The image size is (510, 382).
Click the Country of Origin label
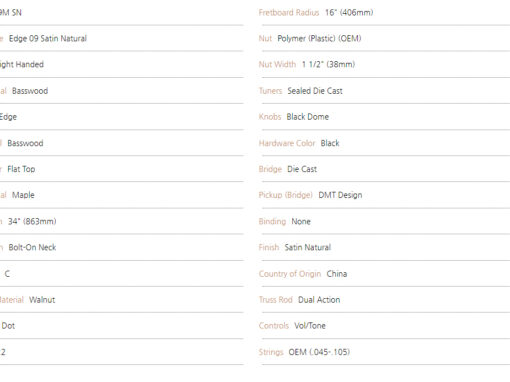click(x=290, y=274)
